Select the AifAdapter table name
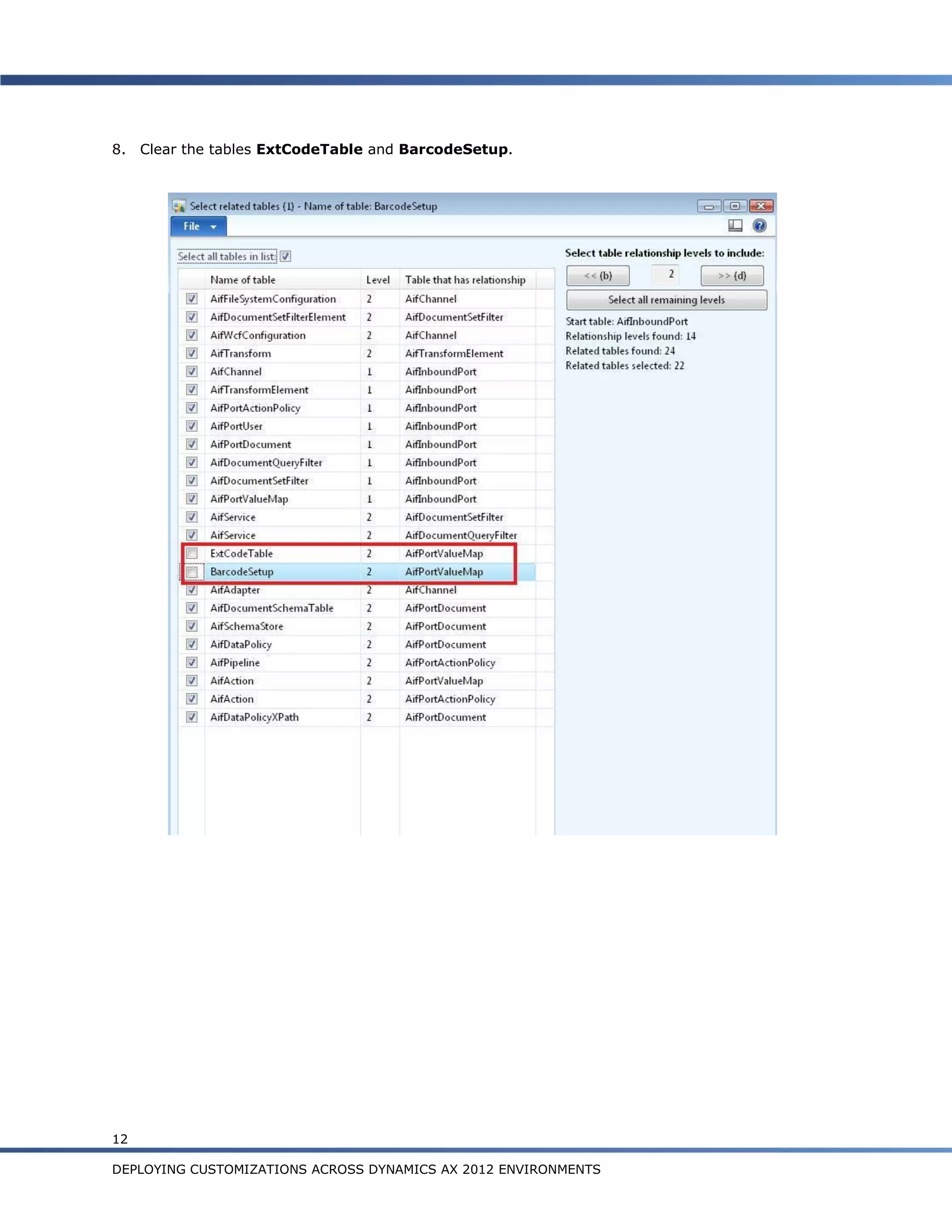The width and height of the screenshot is (952, 1232). [235, 590]
